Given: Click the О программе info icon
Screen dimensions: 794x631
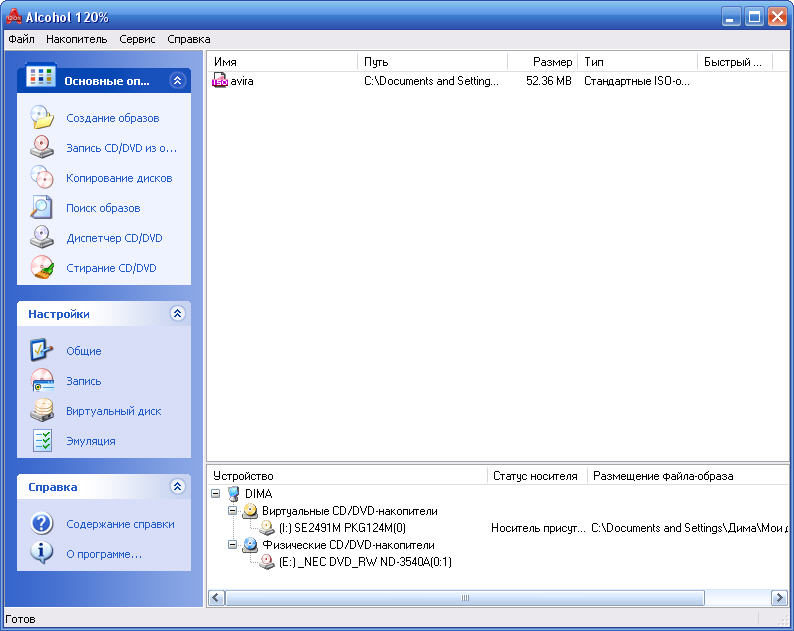Looking at the screenshot, I should 42,553.
